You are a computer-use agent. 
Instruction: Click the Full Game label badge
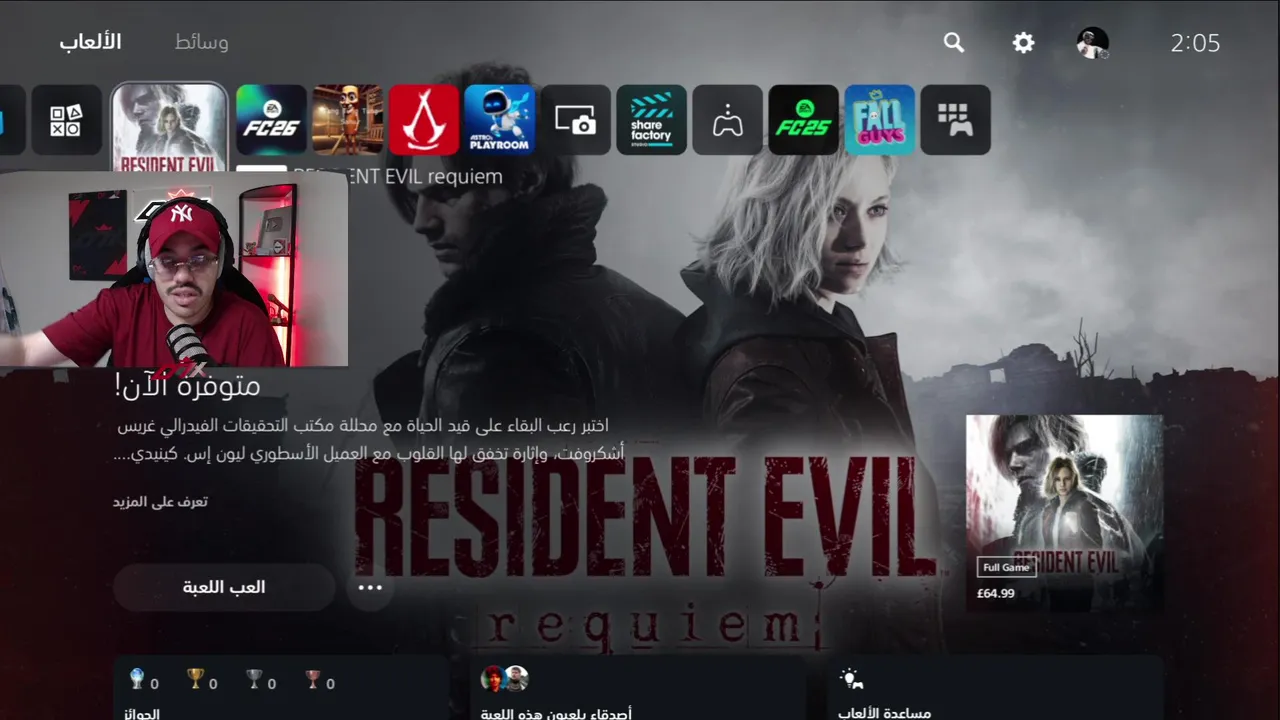tap(1006, 567)
